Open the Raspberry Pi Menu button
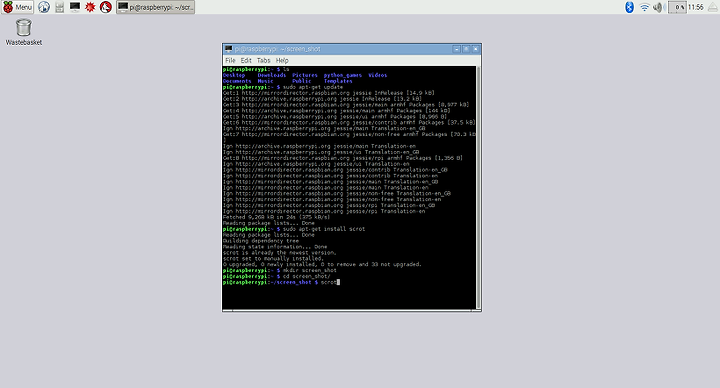720x388 pixels. [x=17, y=7]
